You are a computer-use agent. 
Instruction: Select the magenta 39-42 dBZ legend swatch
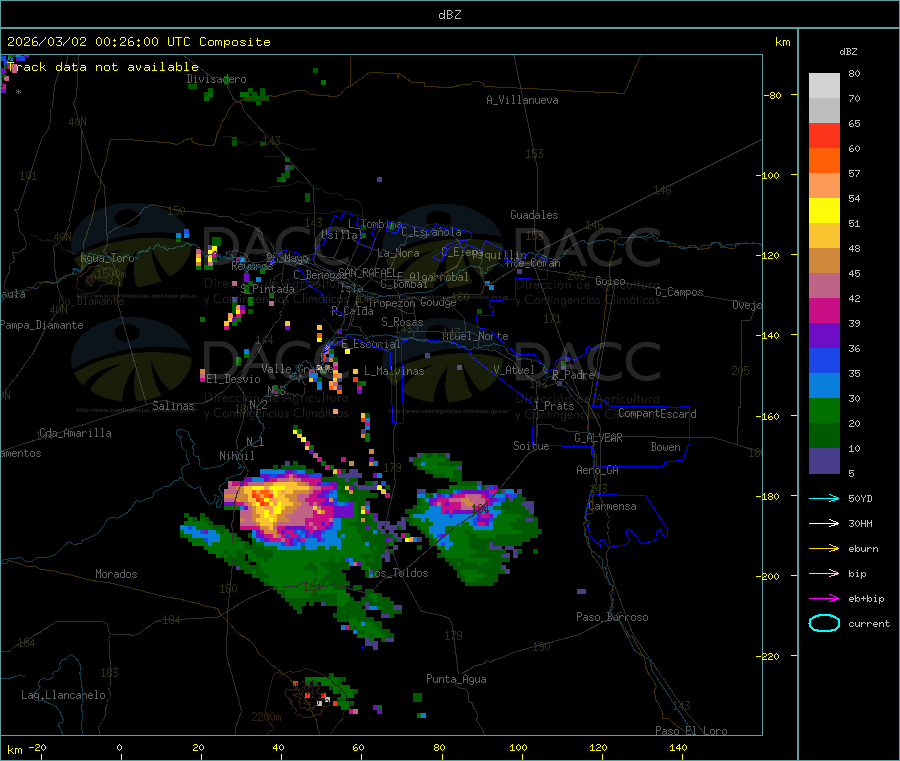[x=824, y=310]
